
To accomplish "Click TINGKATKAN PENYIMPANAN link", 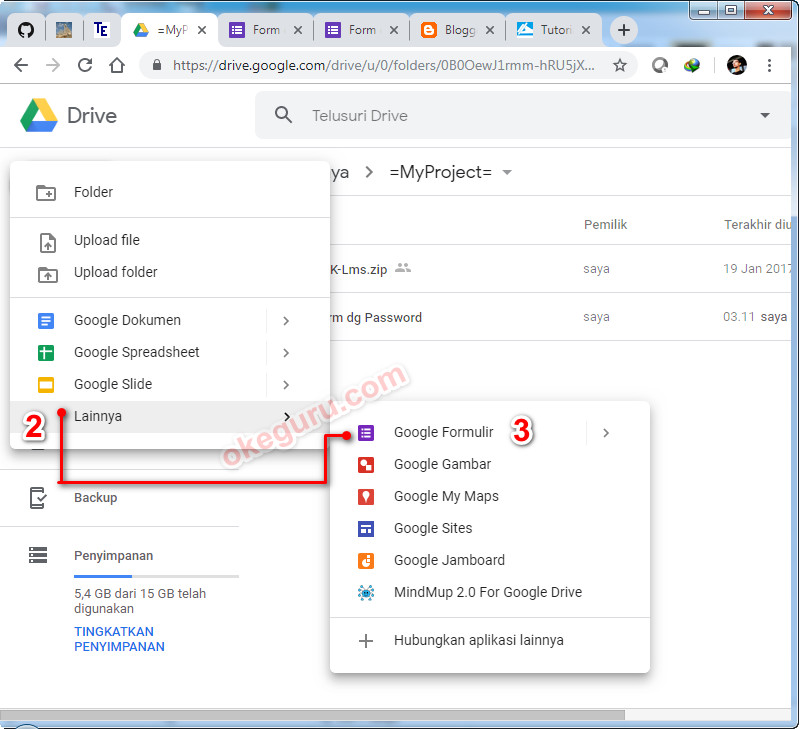I will pyautogui.click(x=119, y=639).
